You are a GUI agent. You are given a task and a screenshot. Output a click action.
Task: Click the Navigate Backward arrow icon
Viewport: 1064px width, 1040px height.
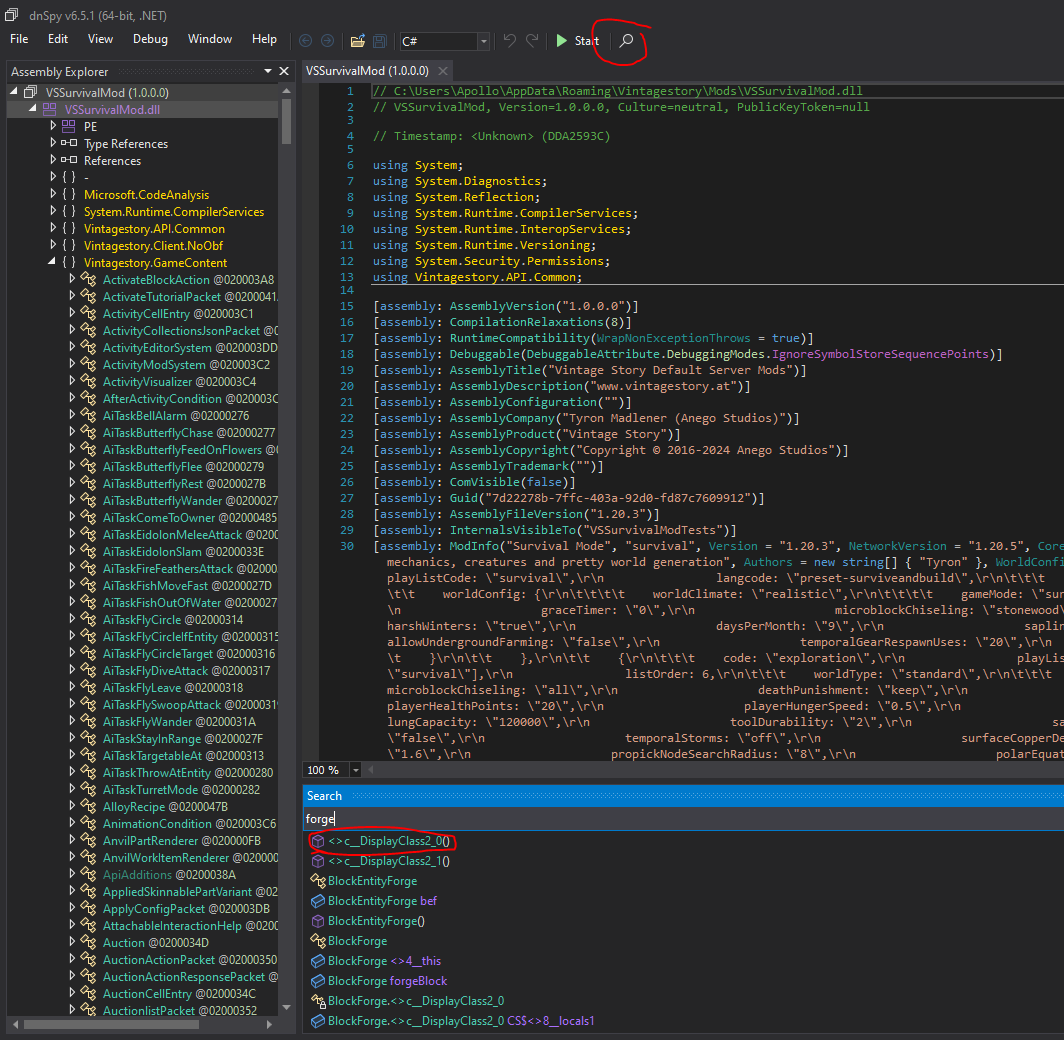pyautogui.click(x=306, y=41)
